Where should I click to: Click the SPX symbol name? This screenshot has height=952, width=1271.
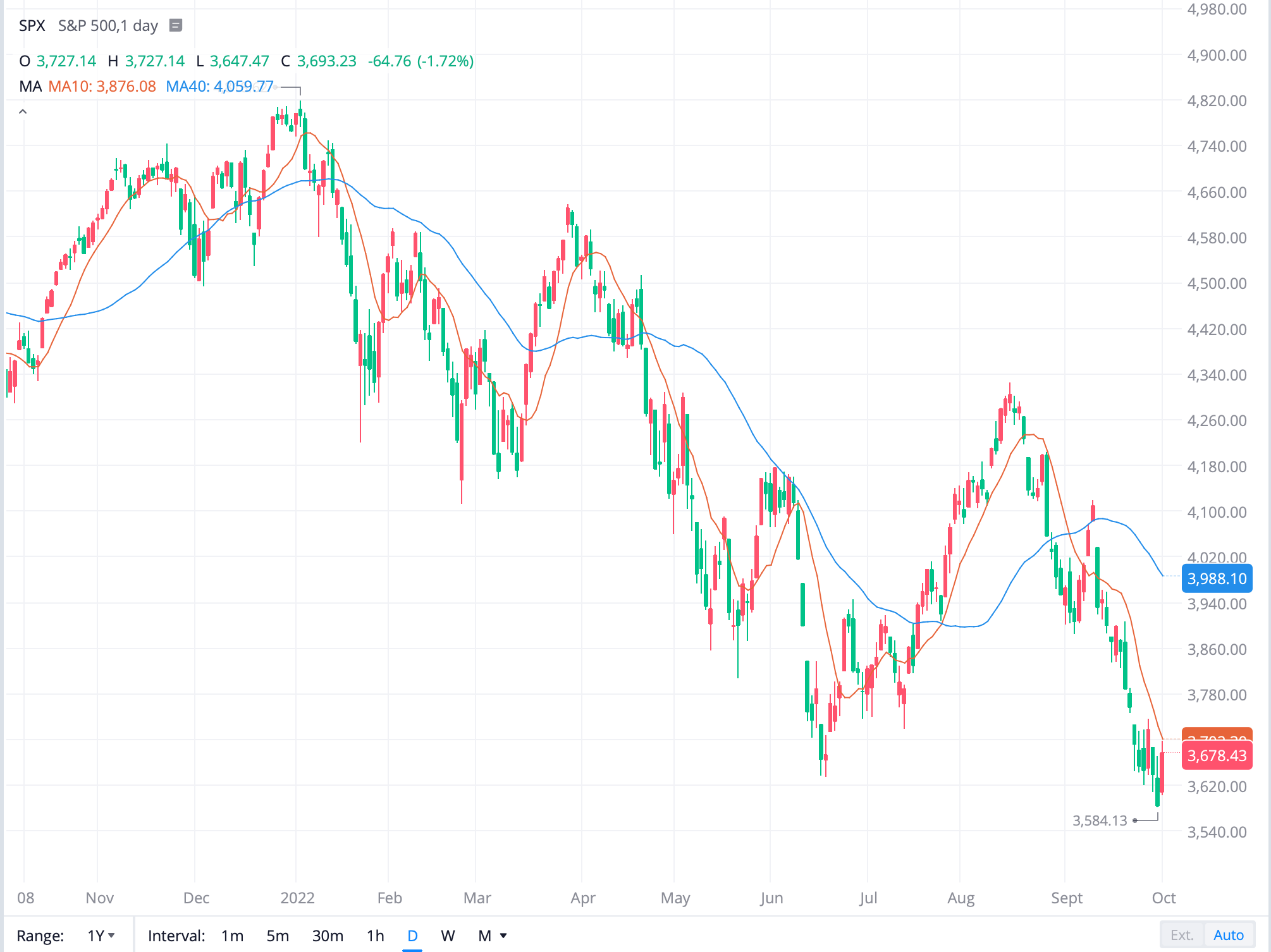click(x=32, y=26)
